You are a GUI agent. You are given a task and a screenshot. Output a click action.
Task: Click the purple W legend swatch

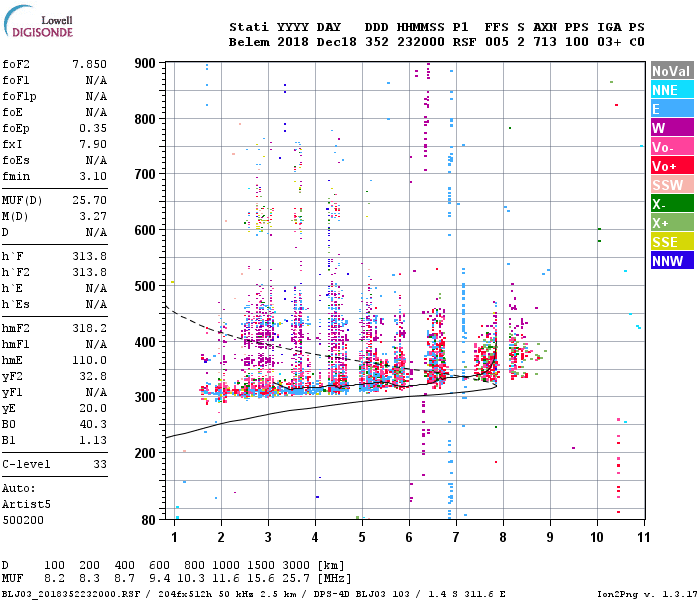click(672, 128)
